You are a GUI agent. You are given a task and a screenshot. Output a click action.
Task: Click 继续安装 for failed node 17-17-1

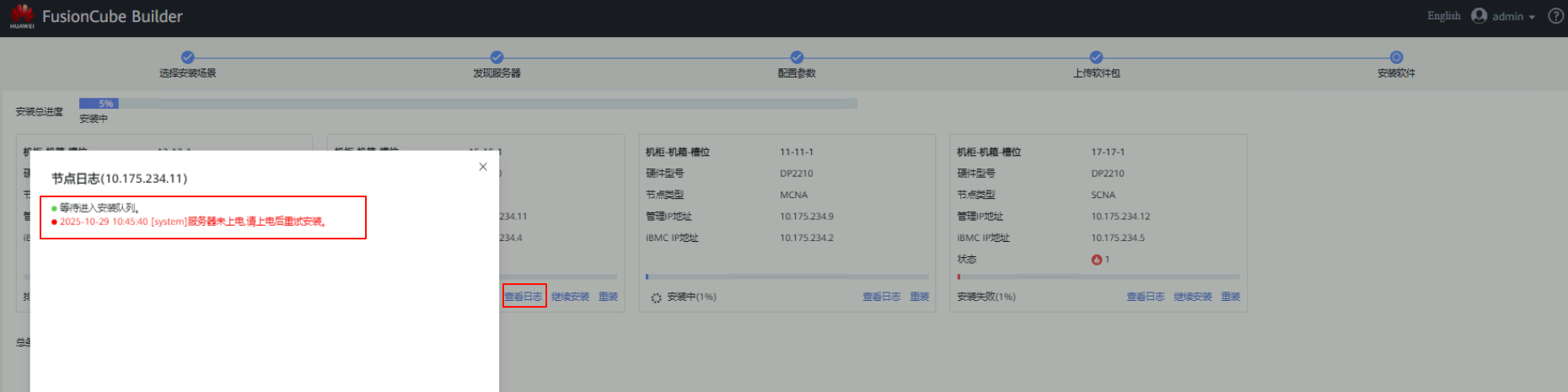click(1192, 297)
